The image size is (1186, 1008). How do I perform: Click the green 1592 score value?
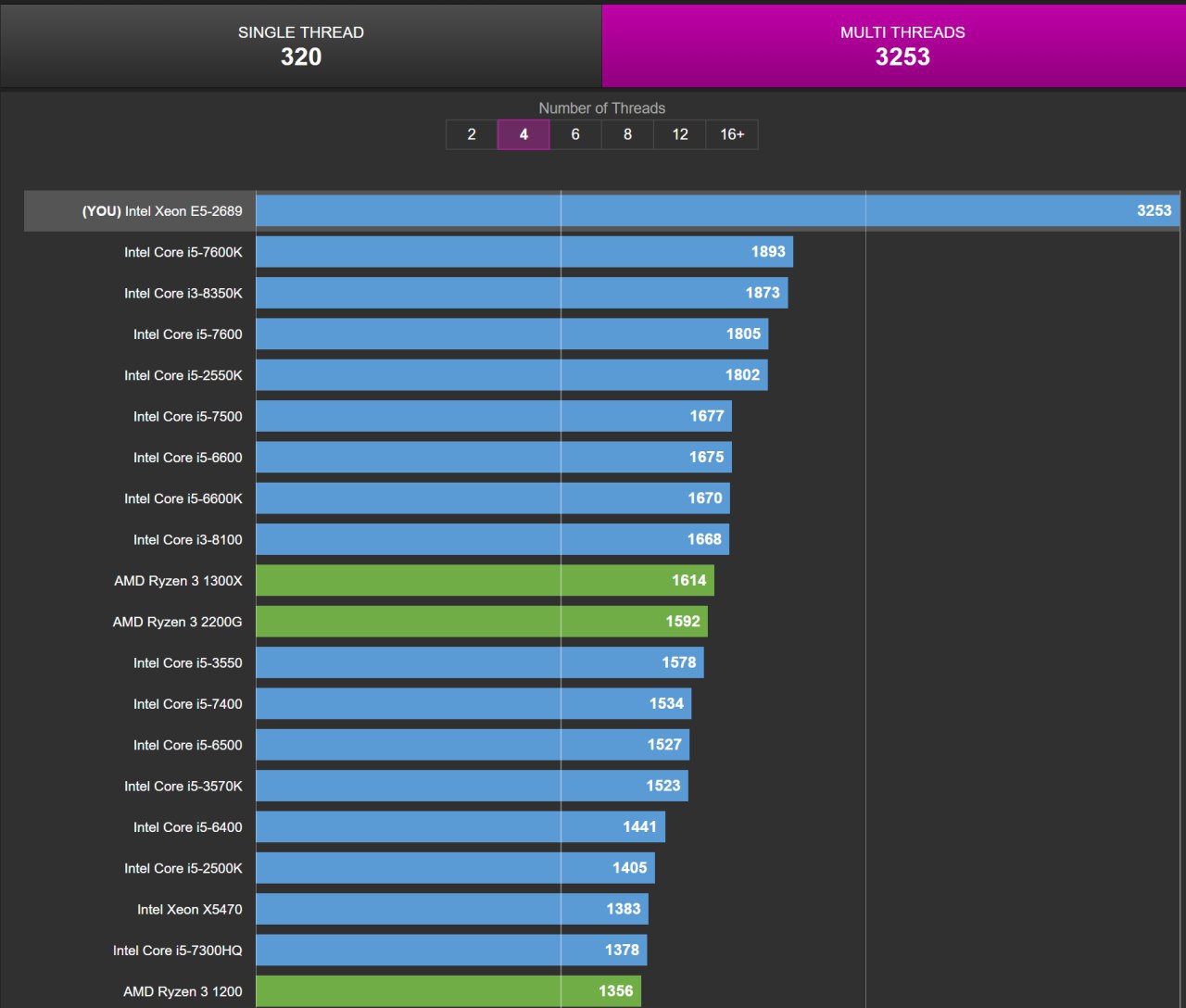coord(683,621)
